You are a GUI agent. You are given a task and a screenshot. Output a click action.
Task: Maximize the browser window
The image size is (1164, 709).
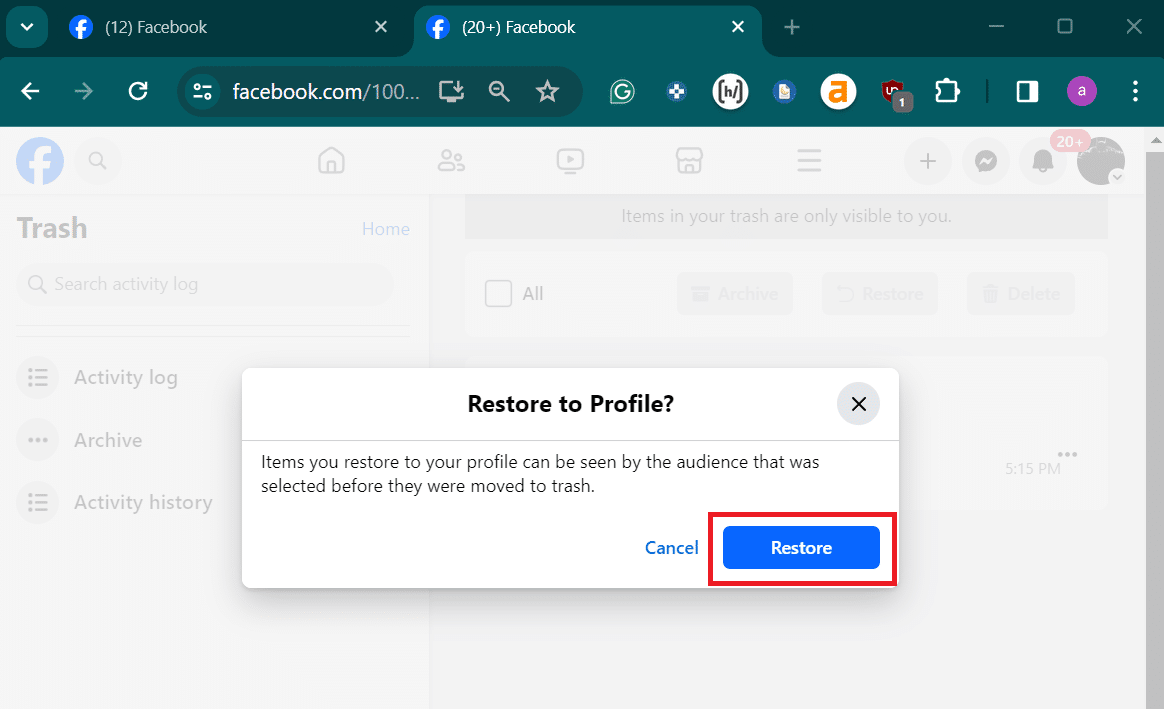(x=1065, y=27)
